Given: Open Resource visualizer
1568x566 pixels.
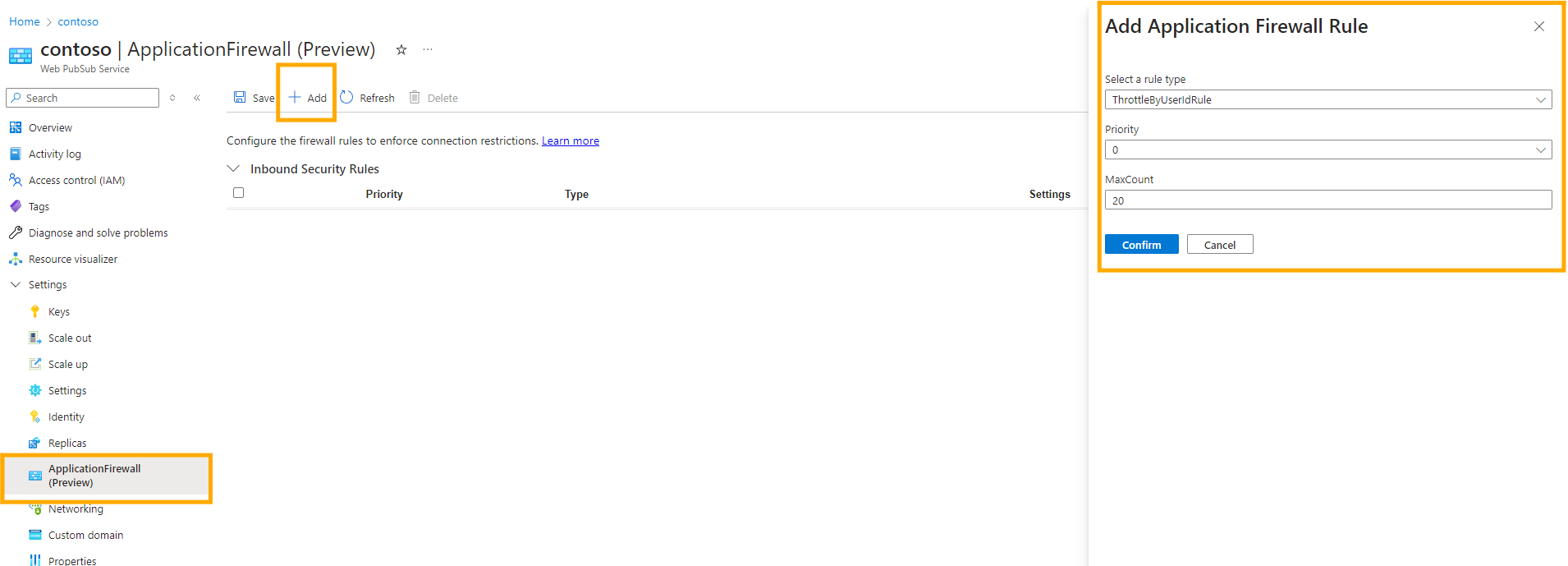Looking at the screenshot, I should [x=72, y=259].
